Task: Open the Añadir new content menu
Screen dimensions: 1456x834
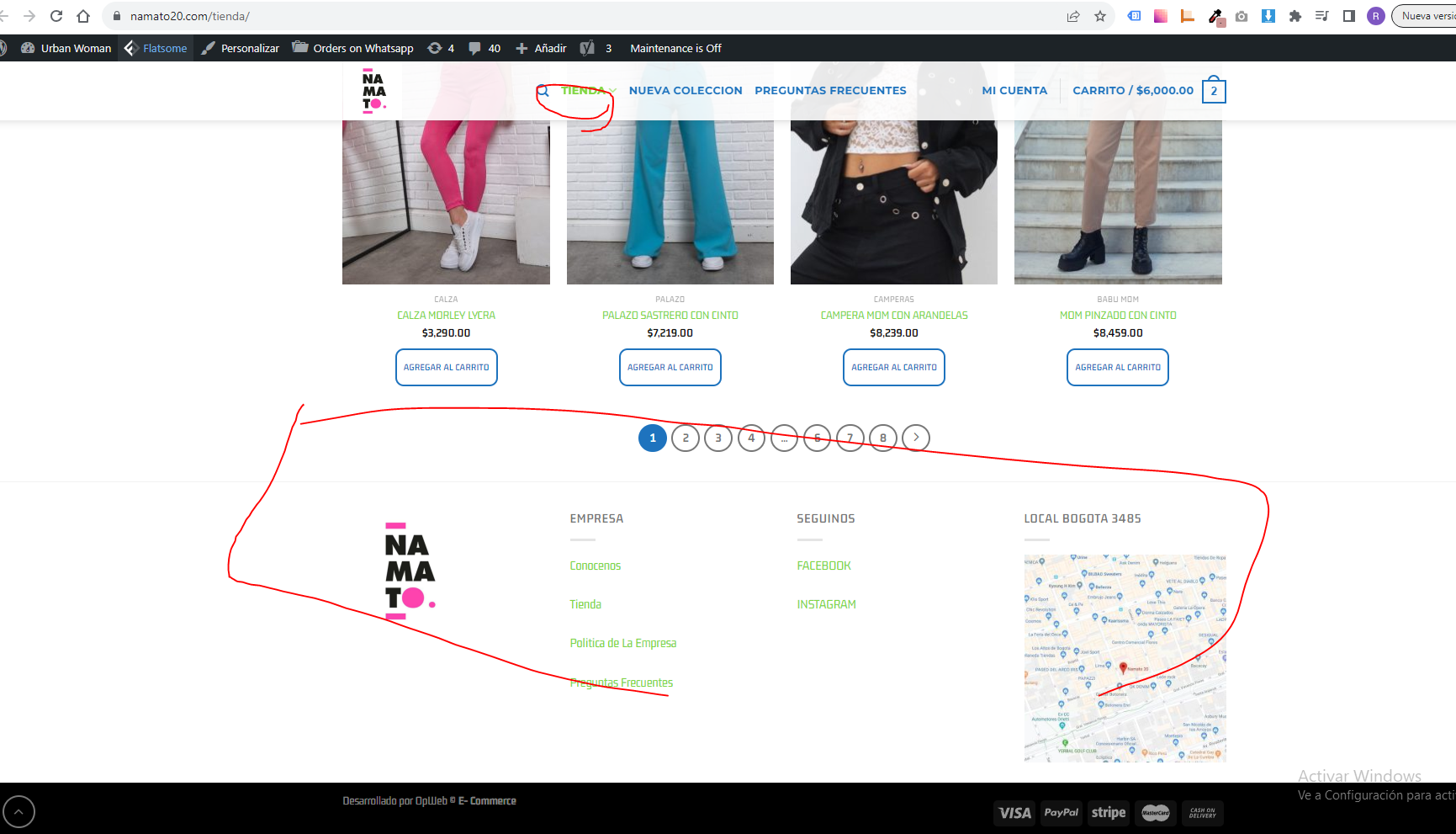Action: pos(541,48)
